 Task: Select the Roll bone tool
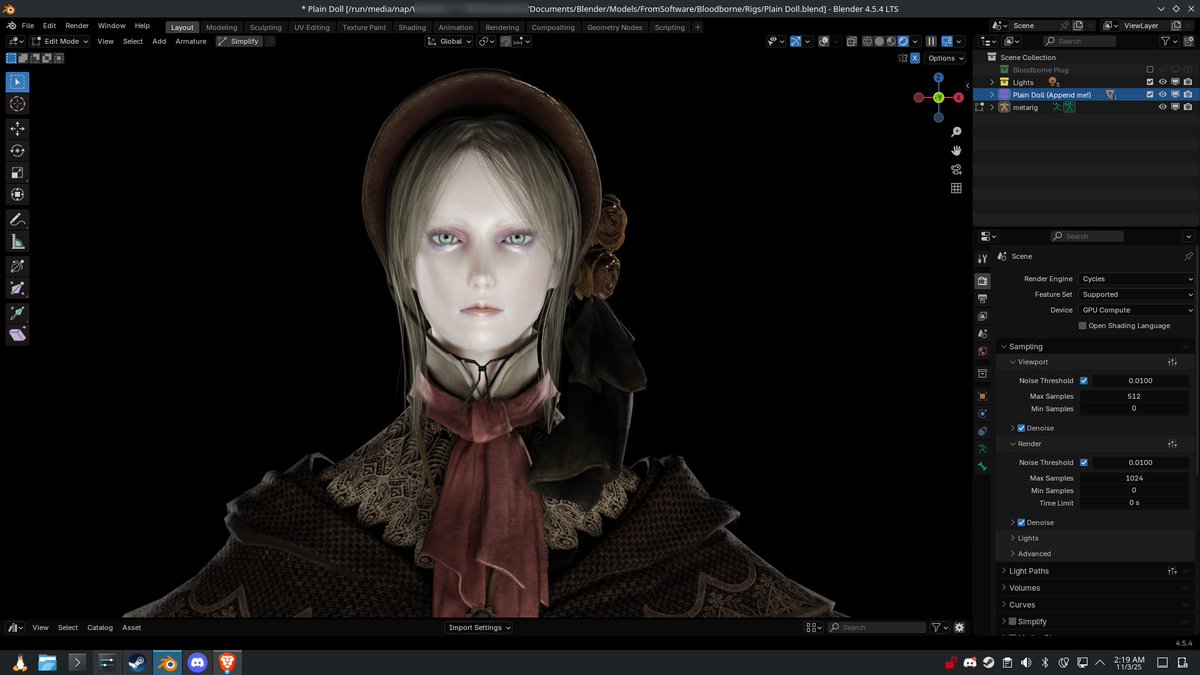18,266
